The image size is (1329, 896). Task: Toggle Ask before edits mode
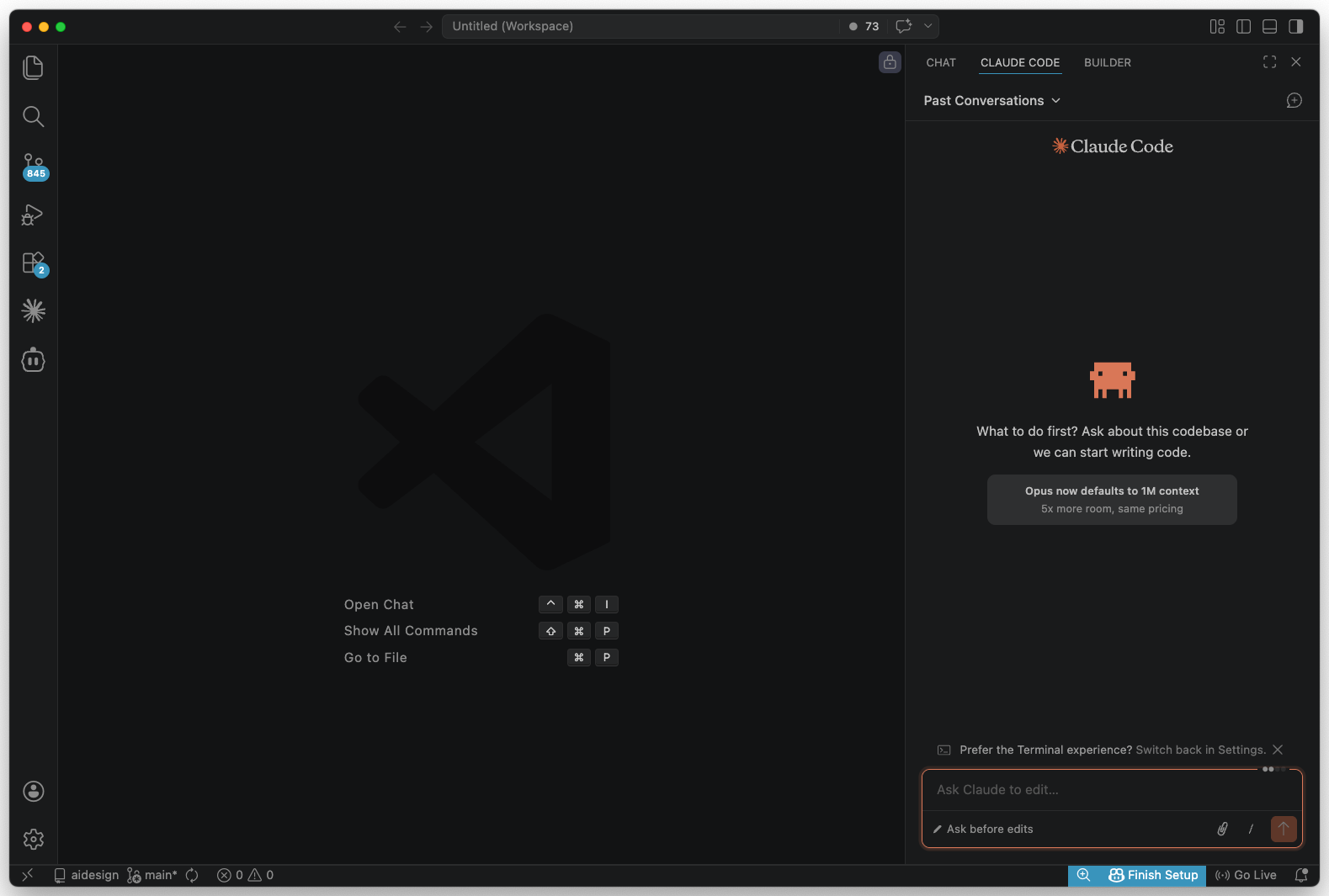tap(982, 829)
